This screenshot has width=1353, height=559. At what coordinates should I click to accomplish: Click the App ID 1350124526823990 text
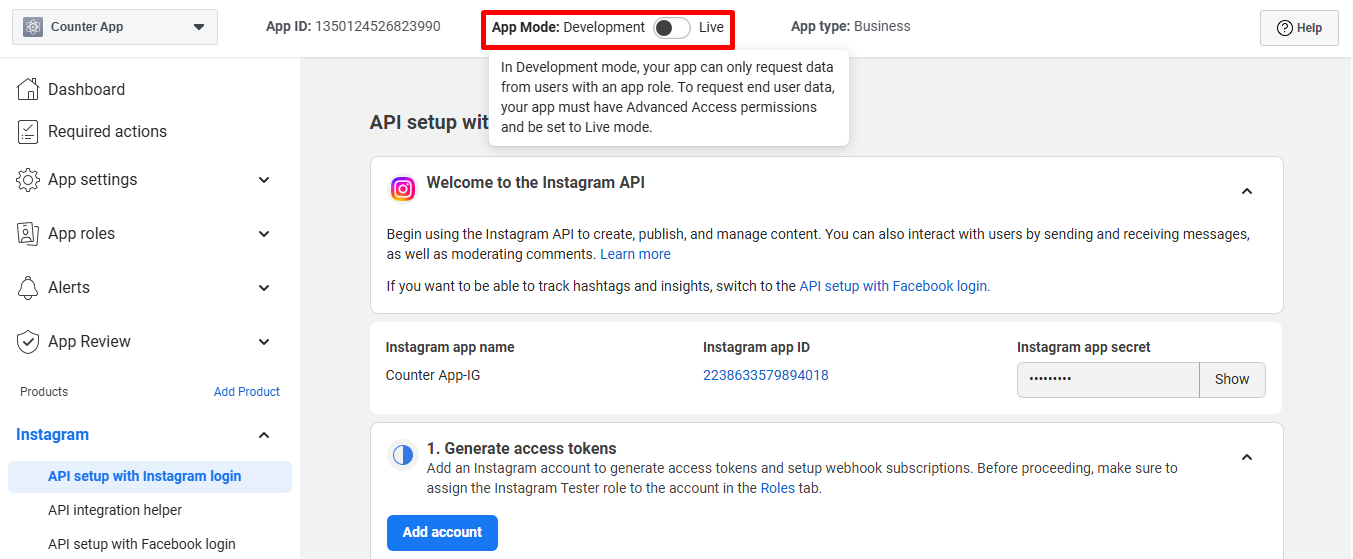tap(353, 27)
